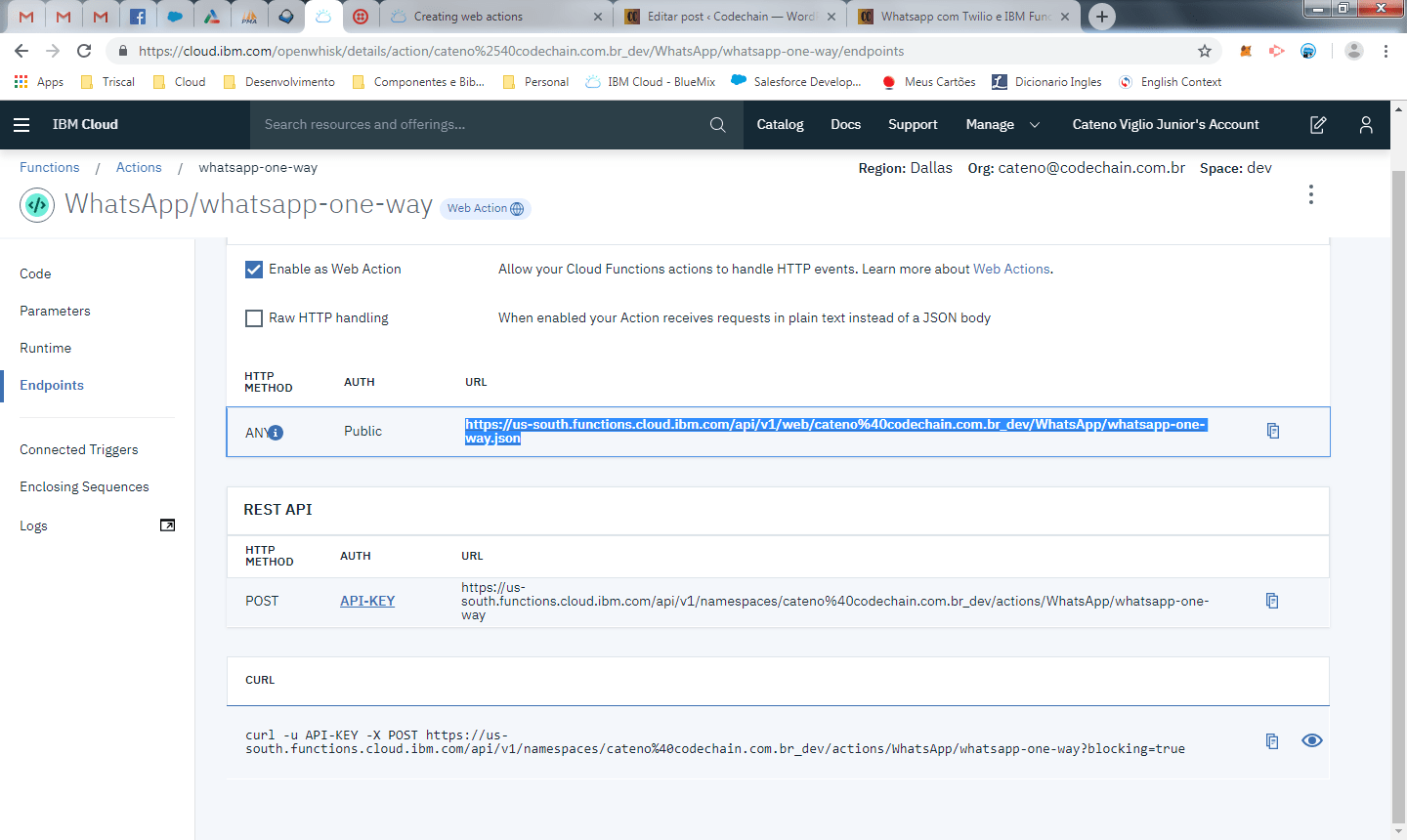Open Connected Triggers in sidebar
This screenshot has width=1407, height=840.
pos(79,449)
